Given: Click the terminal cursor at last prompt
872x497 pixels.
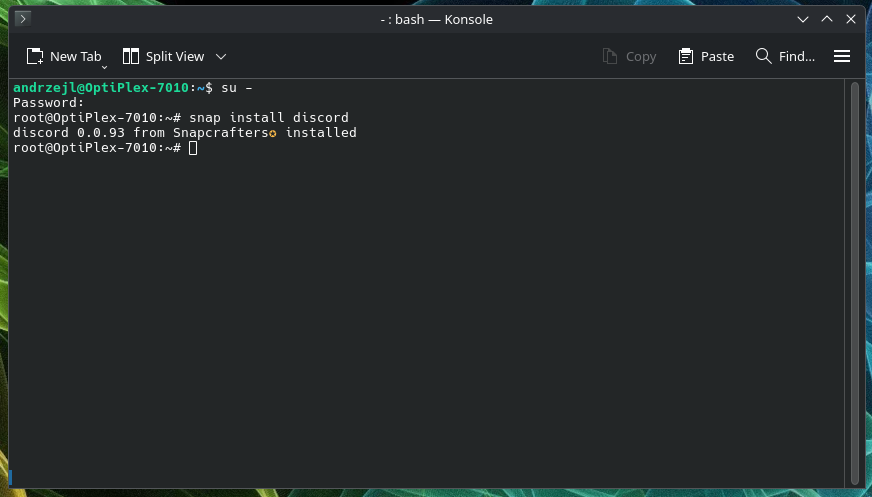Looking at the screenshot, I should (x=193, y=148).
